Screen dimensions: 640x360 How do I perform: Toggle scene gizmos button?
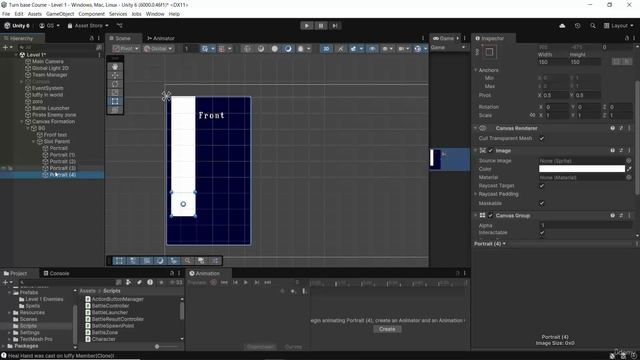point(418,49)
